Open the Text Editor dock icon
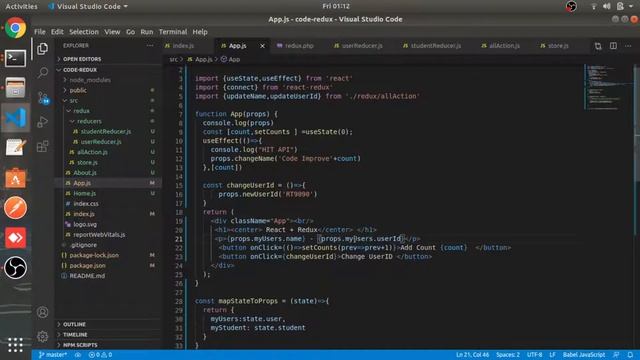The width and height of the screenshot is (640, 360). point(16,147)
